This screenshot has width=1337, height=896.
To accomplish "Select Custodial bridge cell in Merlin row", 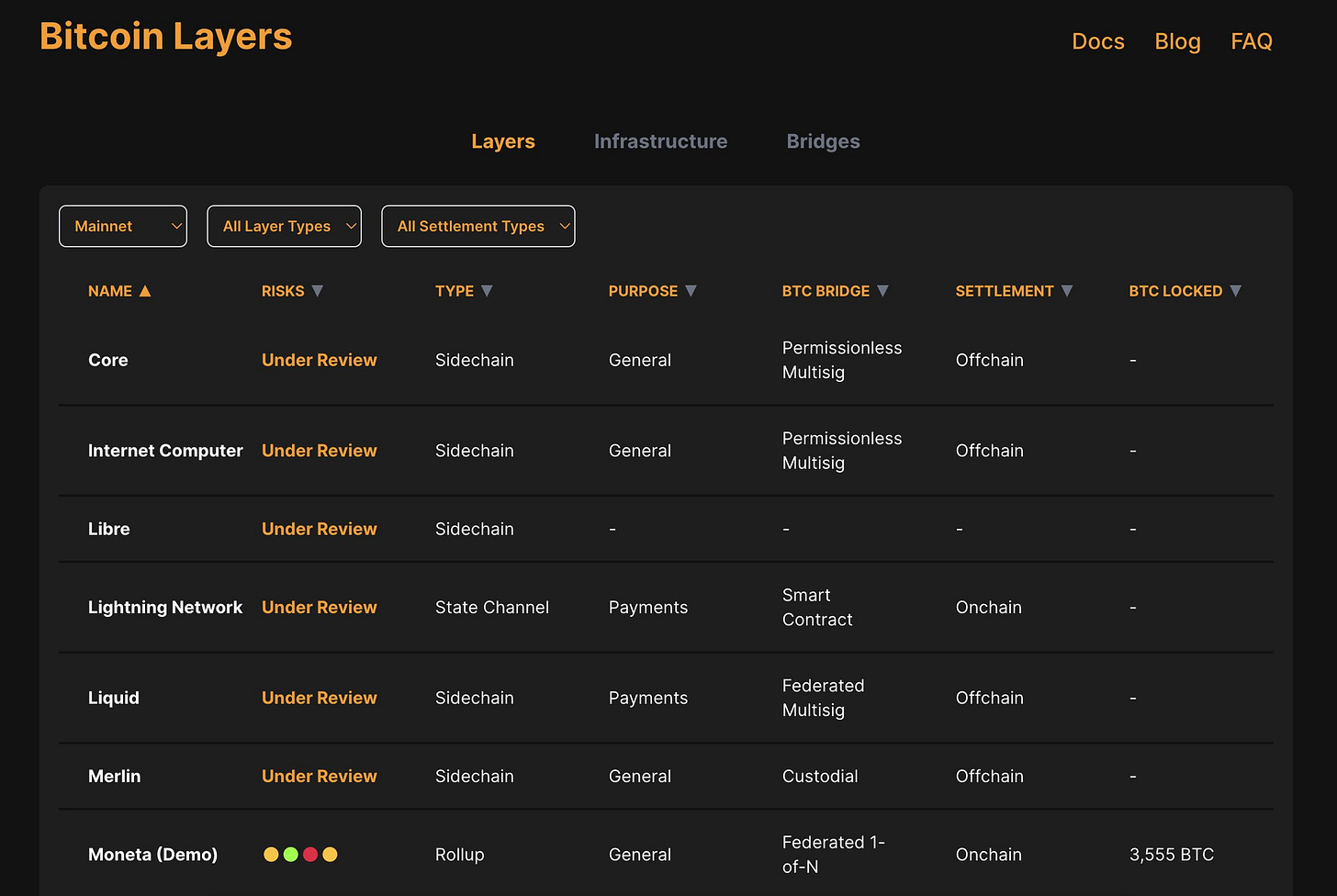I will (820, 776).
